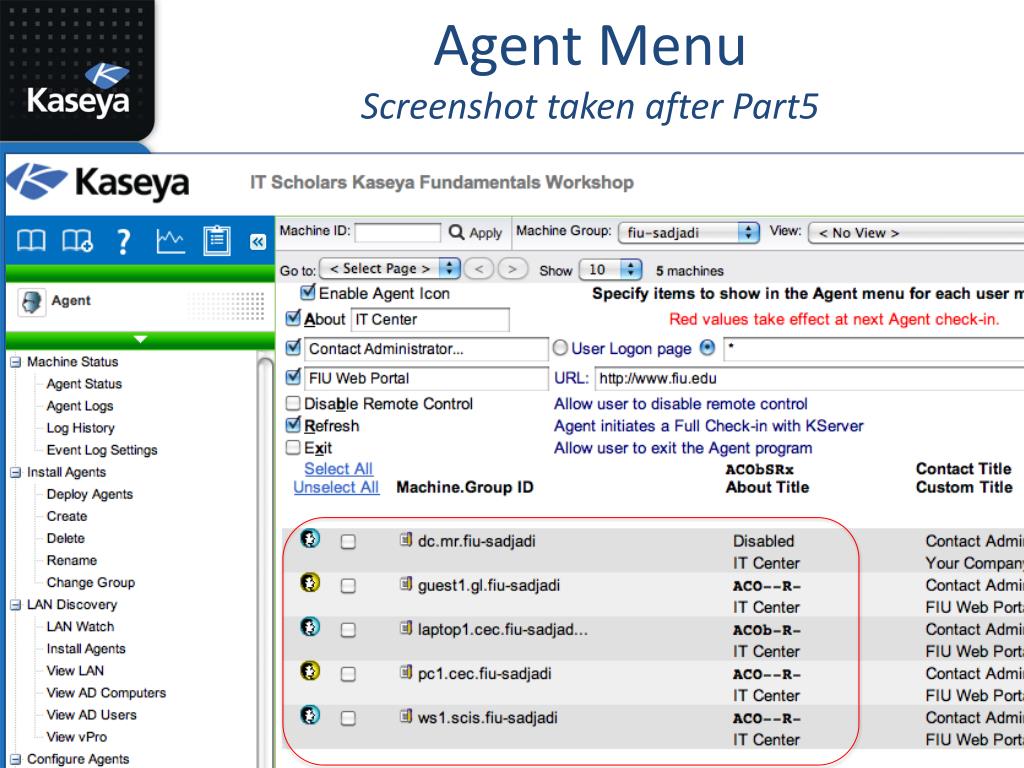Check the box for dc.mr.fiu-sadjadi
The width and height of the screenshot is (1024, 768).
[x=349, y=541]
